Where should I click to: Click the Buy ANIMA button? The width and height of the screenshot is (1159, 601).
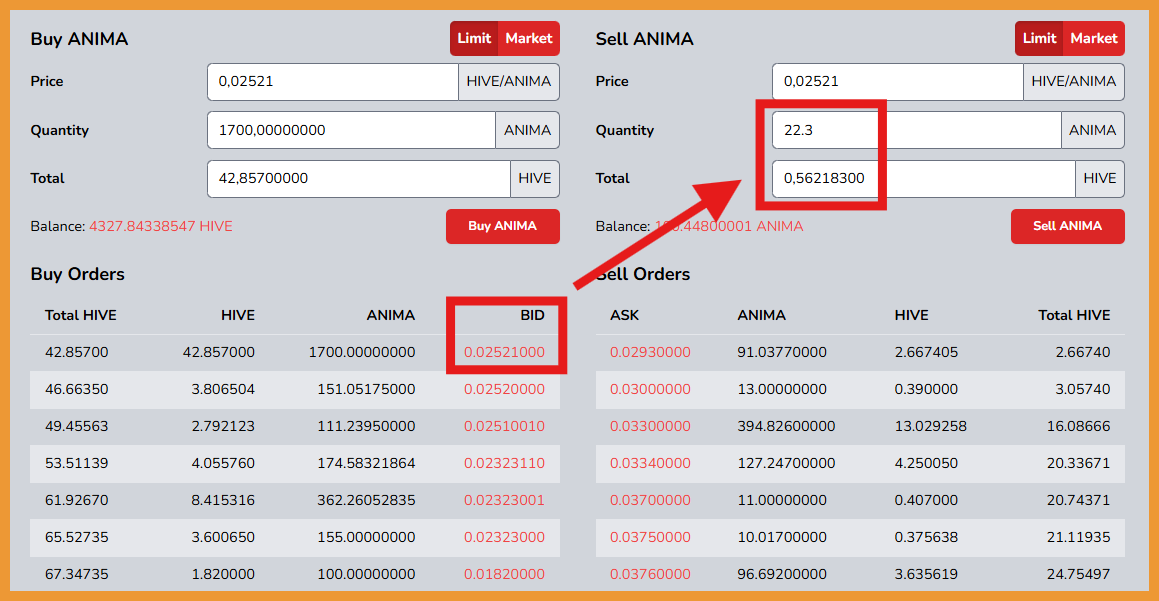503,226
